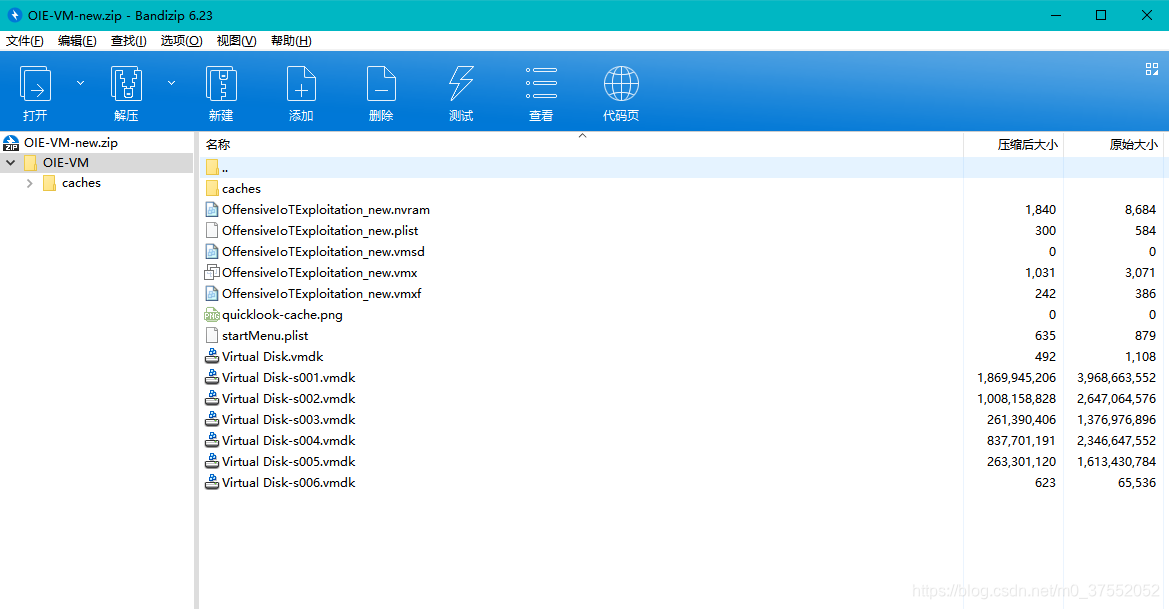Screen dimensions: 1169x609
Task: Select the quicklook-cache.png file name
Action: point(283,315)
